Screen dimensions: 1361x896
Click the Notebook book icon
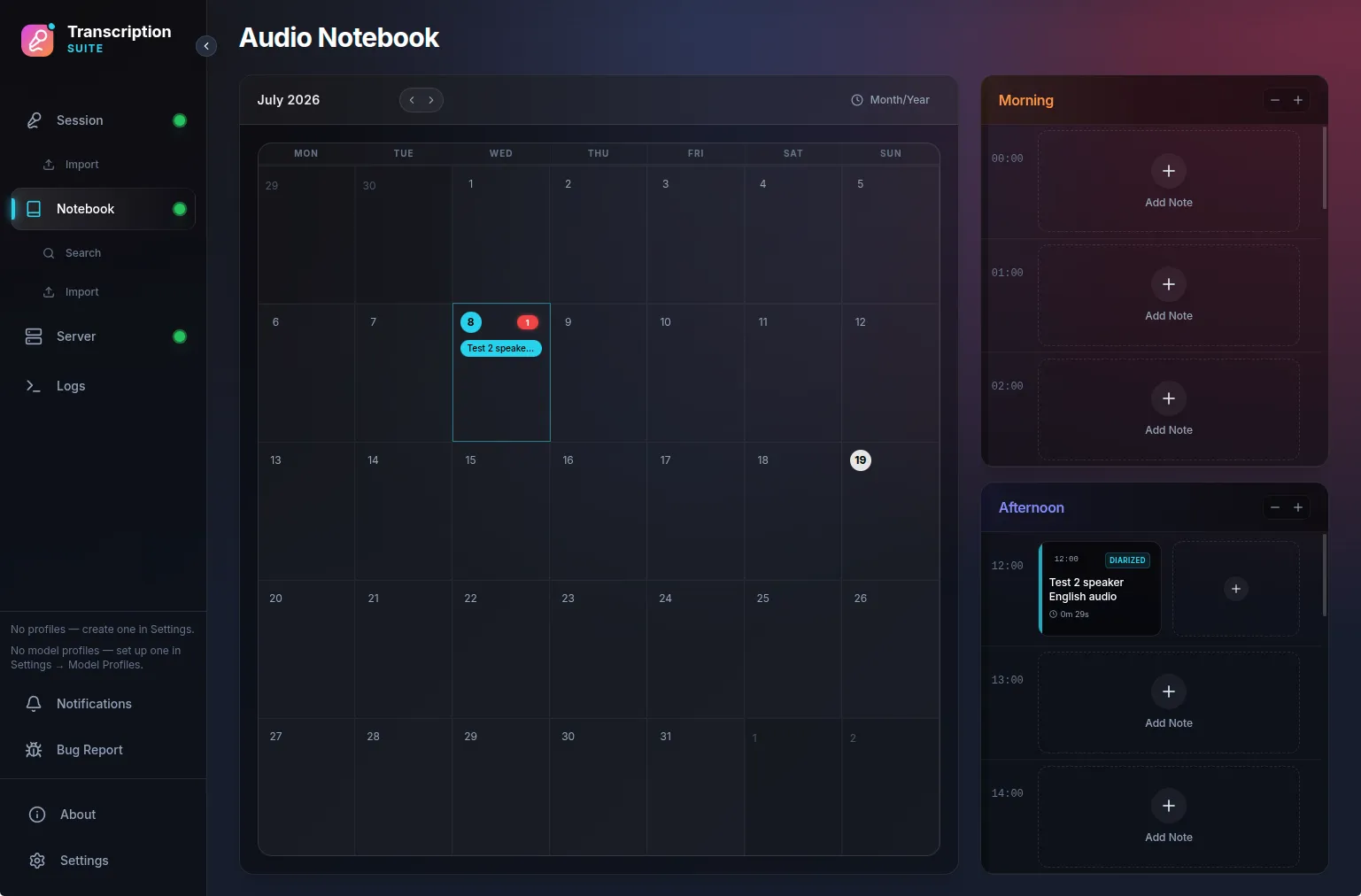coord(34,209)
